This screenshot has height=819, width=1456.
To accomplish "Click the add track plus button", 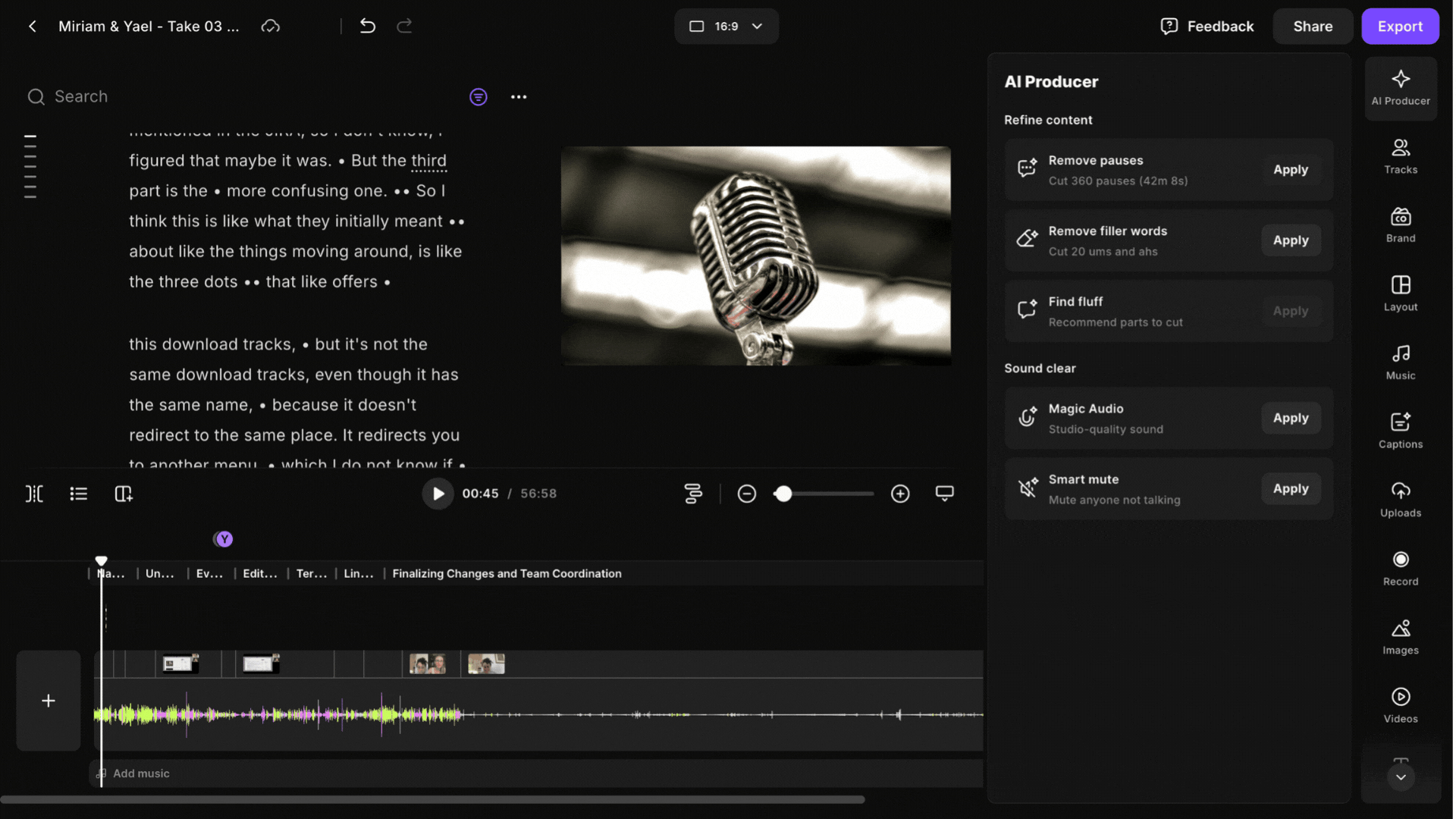I will 49,701.
